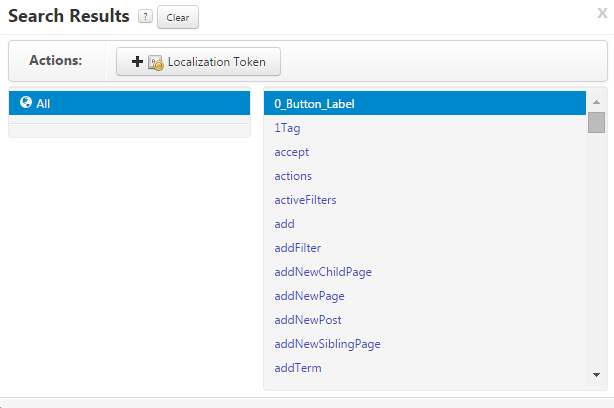
Task: Close the Search Results dialog
Action: [602, 13]
